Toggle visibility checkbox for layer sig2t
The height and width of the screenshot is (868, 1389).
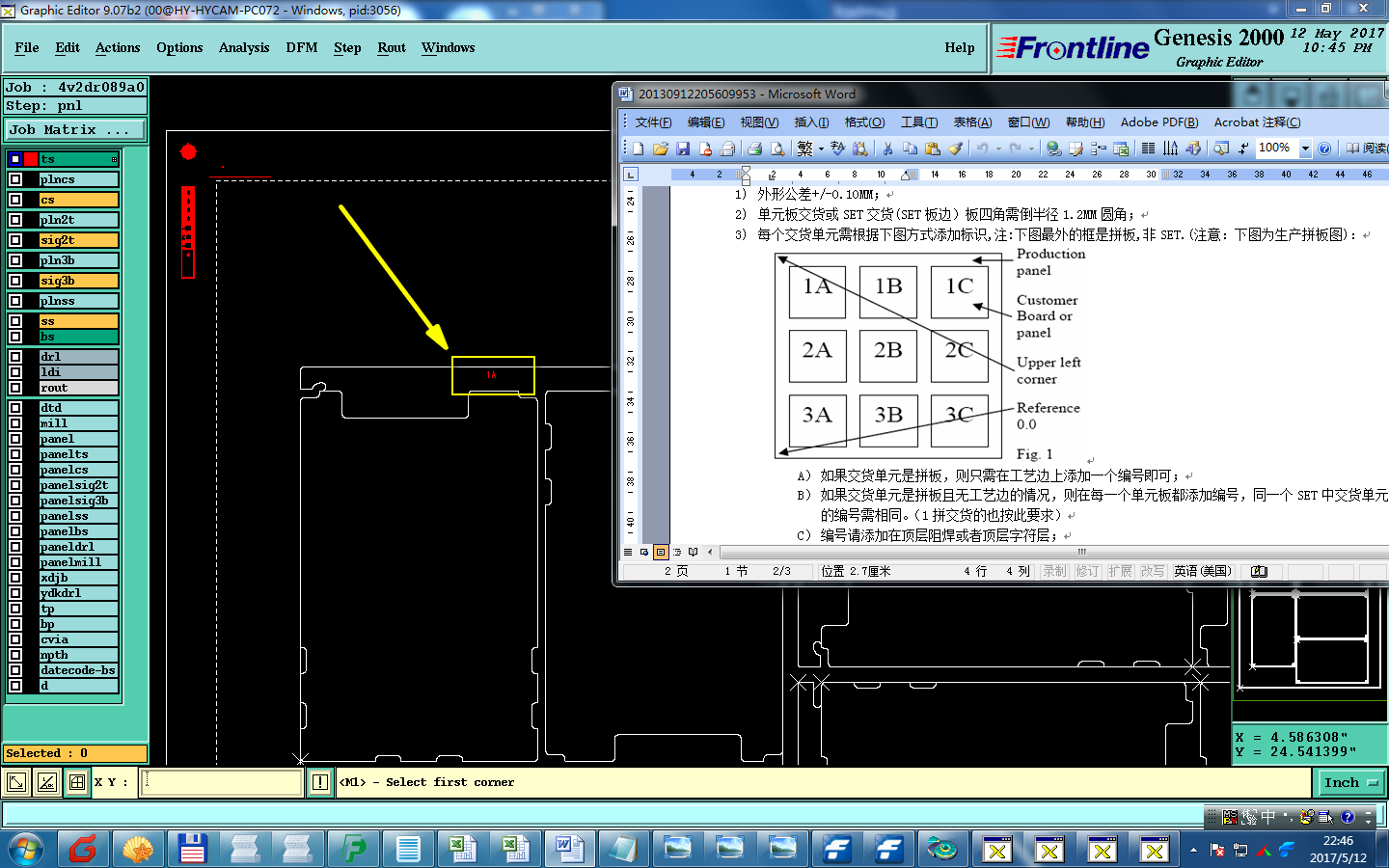click(15, 240)
